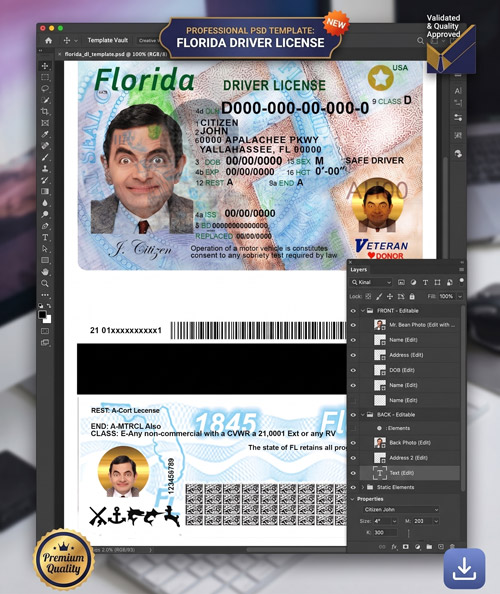The height and width of the screenshot is (594, 500).
Task: Hide the Back Photo (Edit) layer
Action: click(353, 443)
